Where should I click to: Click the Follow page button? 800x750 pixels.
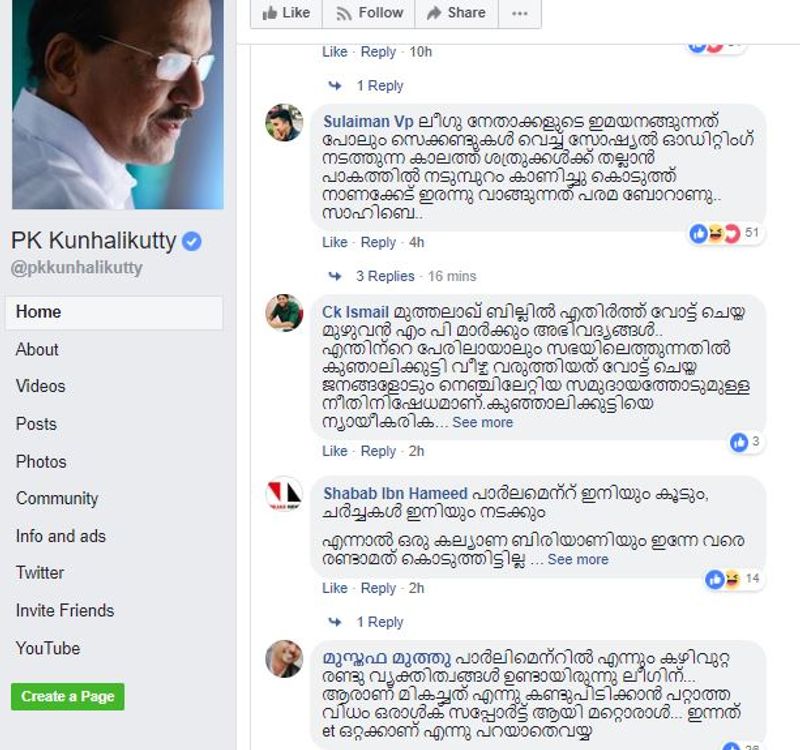(x=369, y=13)
